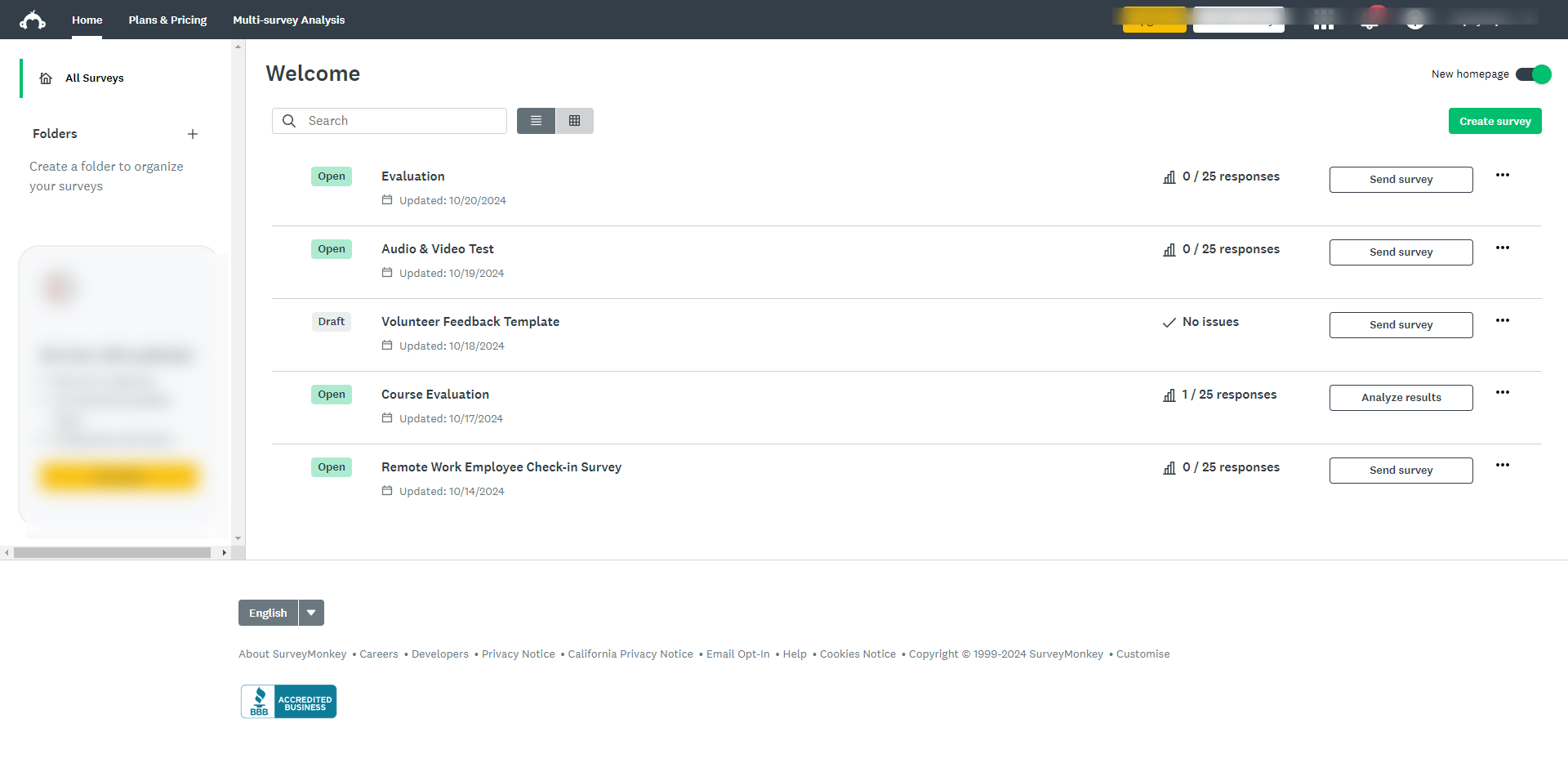Open more options for Course Evaluation

coord(1503,393)
